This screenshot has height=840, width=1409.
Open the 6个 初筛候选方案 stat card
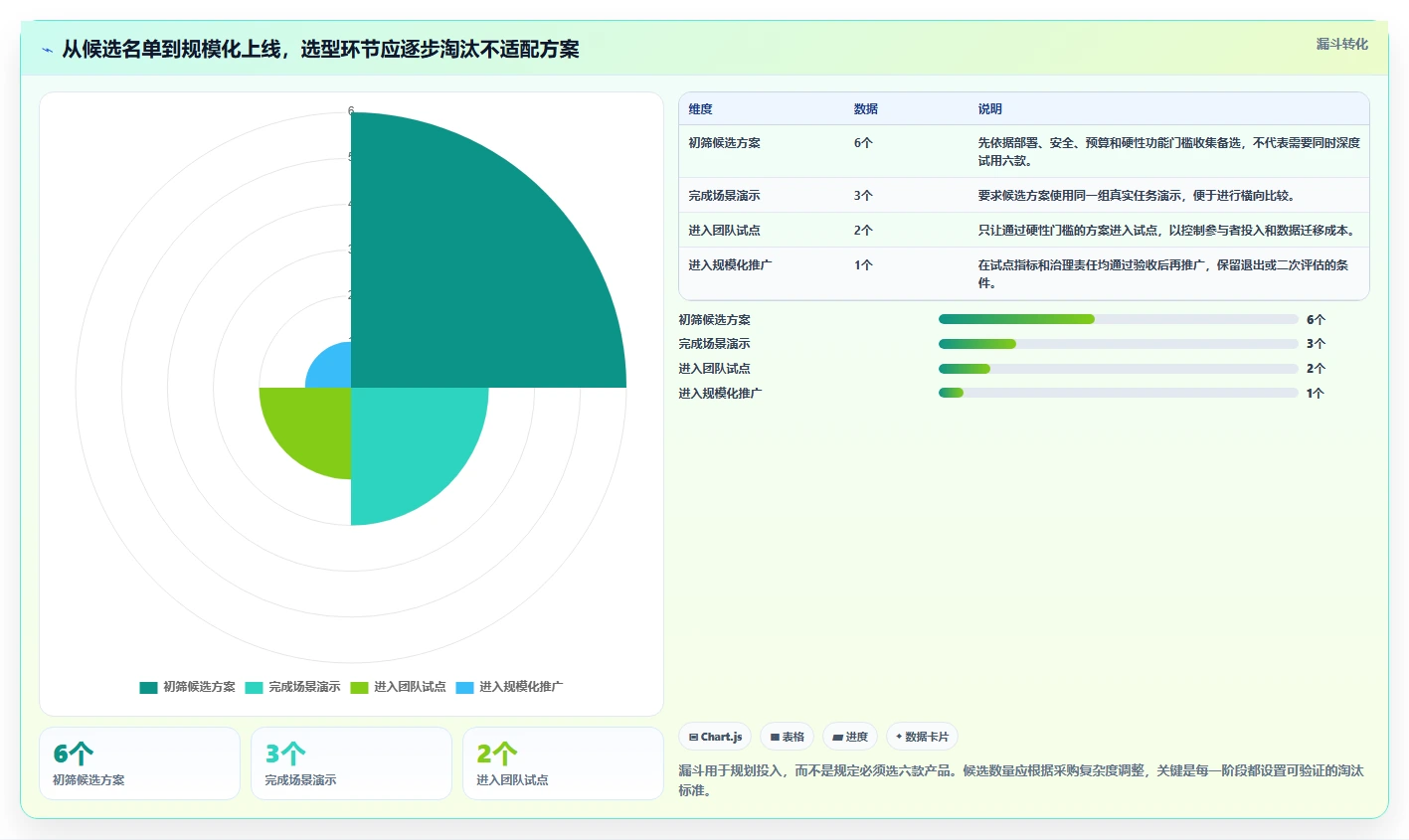(x=139, y=763)
